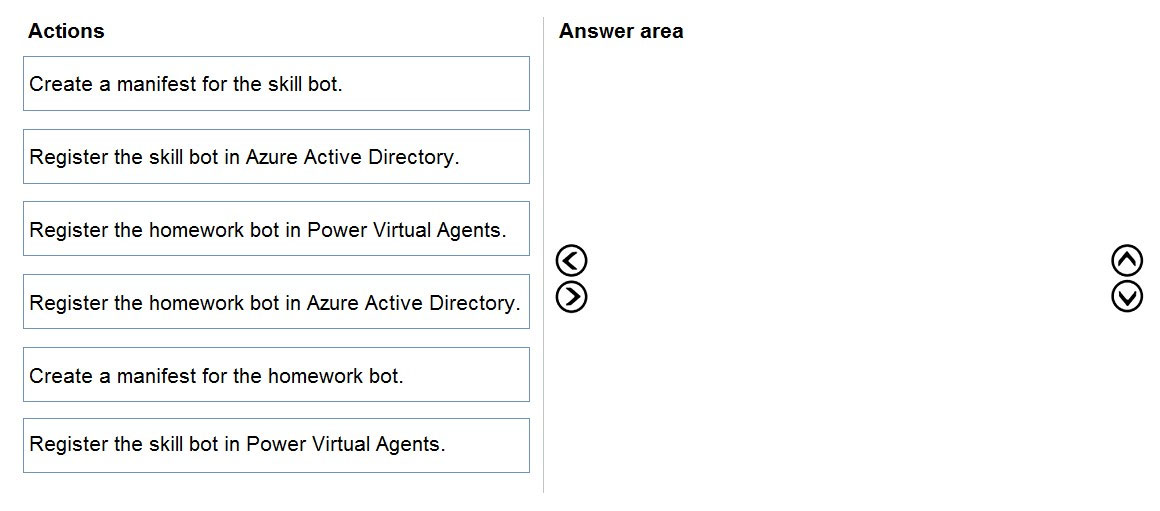Image resolution: width=1160 pixels, height=511 pixels.
Task: Select 'Create a manifest for the homework bot' action
Action: point(276,375)
